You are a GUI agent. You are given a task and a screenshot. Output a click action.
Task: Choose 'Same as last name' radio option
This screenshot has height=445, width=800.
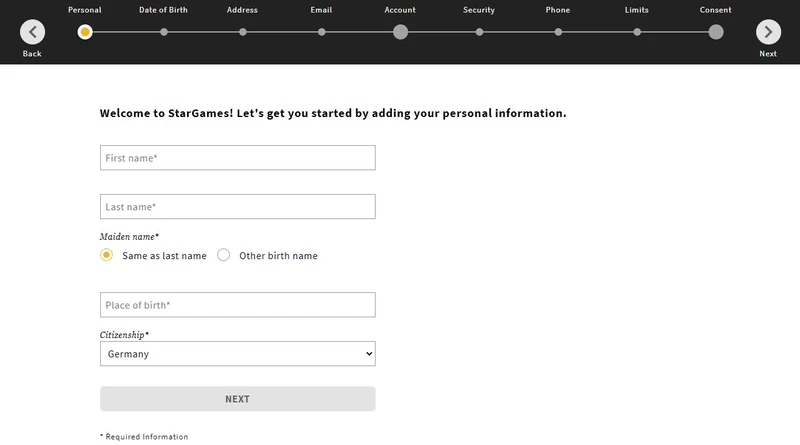pyautogui.click(x=107, y=255)
